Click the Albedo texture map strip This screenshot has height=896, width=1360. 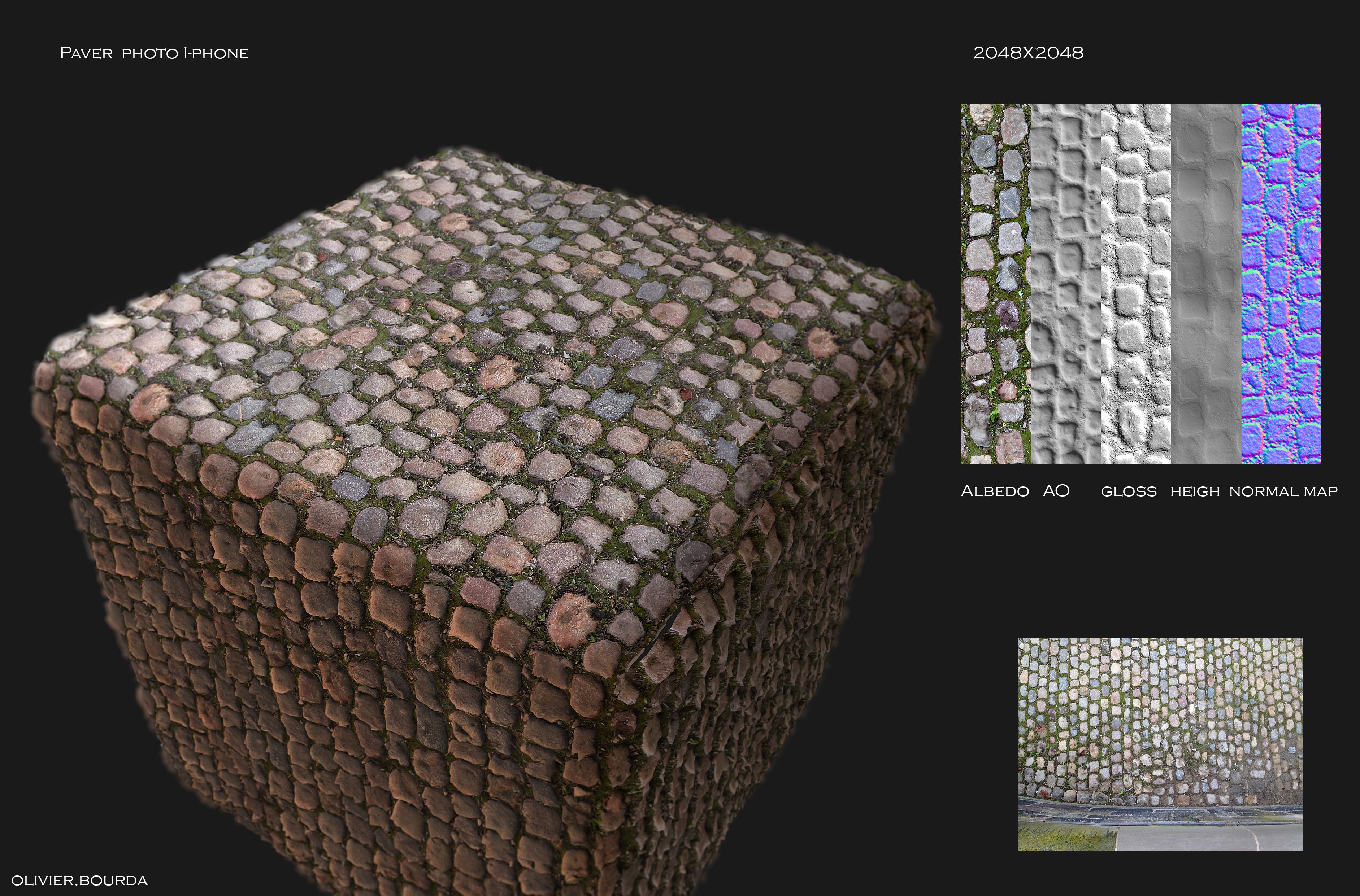coord(995,283)
